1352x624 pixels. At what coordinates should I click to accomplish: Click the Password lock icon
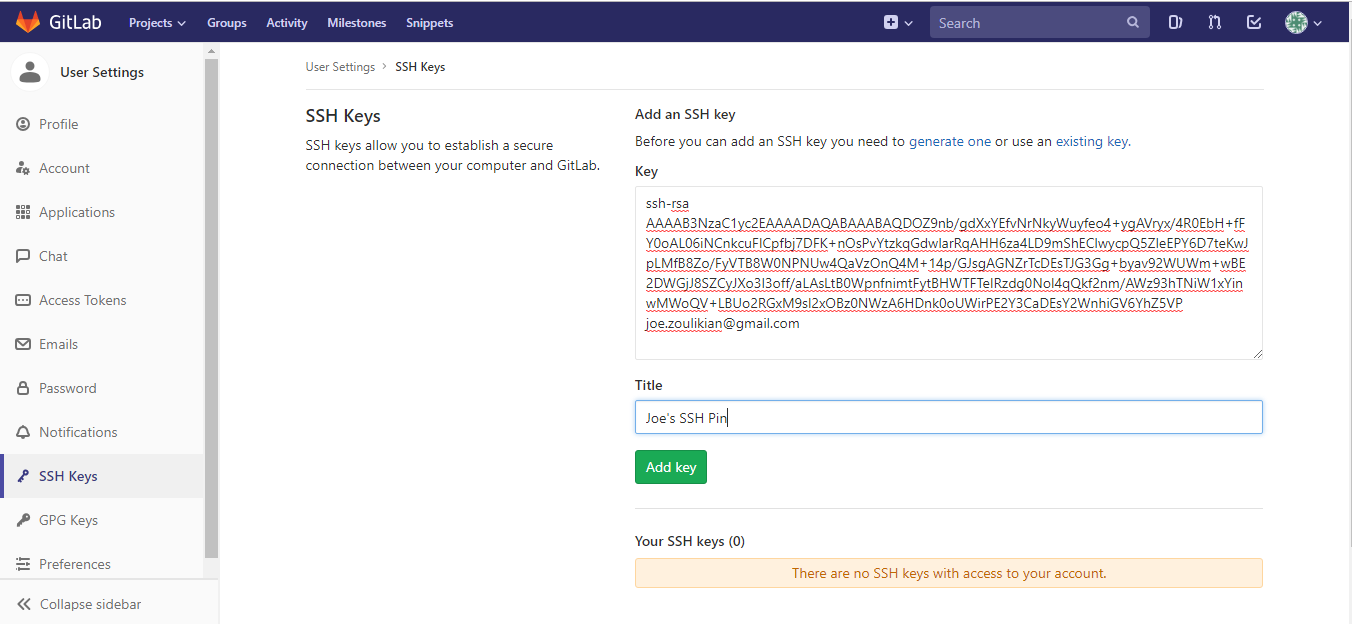[x=23, y=388]
